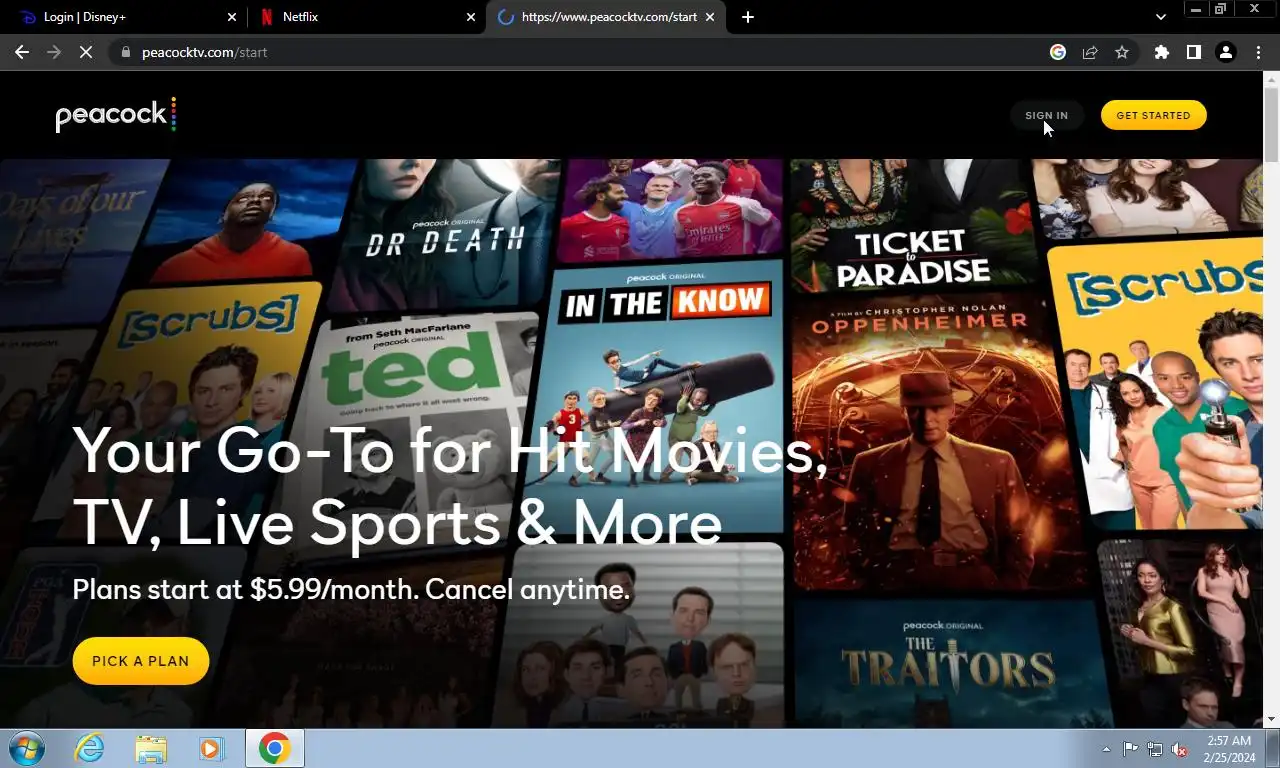This screenshot has width=1280, height=768.
Task: Open a new tab with plus button
Action: tap(748, 17)
